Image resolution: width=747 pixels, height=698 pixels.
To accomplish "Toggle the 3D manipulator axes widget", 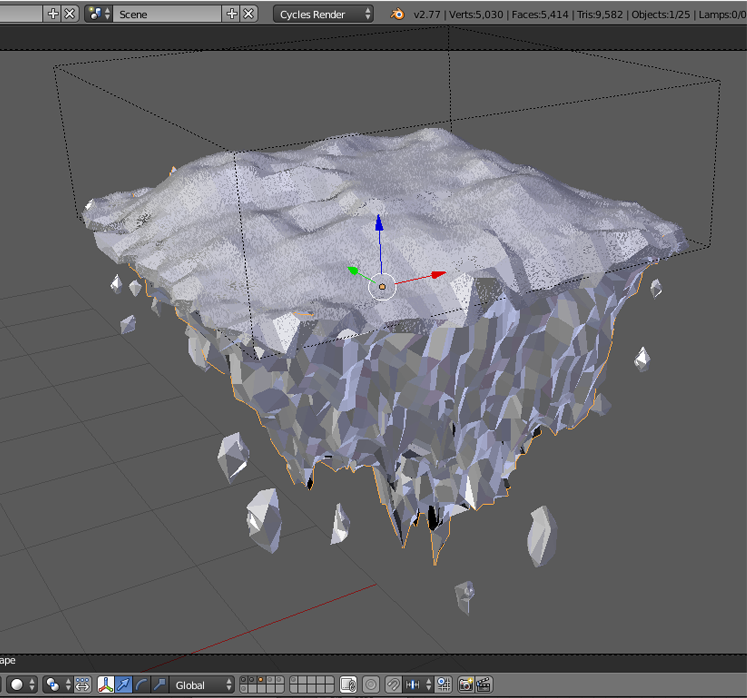I will coord(105,685).
